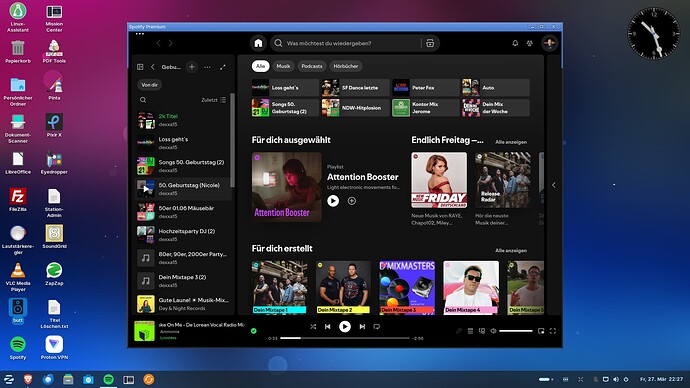Screen dimensions: 690x388
Task: Play the Attention Booster playlist
Action: coord(333,201)
